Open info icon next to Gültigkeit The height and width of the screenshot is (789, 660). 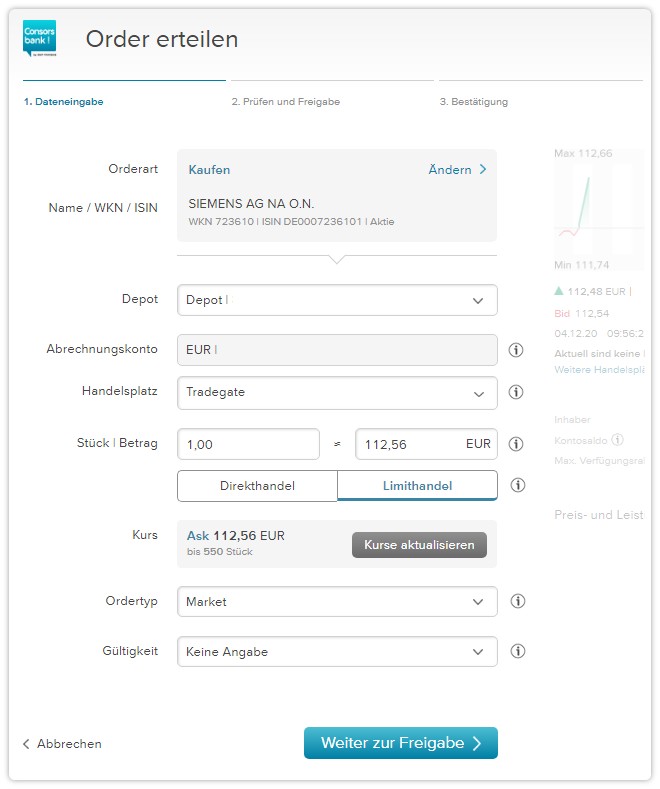click(518, 651)
